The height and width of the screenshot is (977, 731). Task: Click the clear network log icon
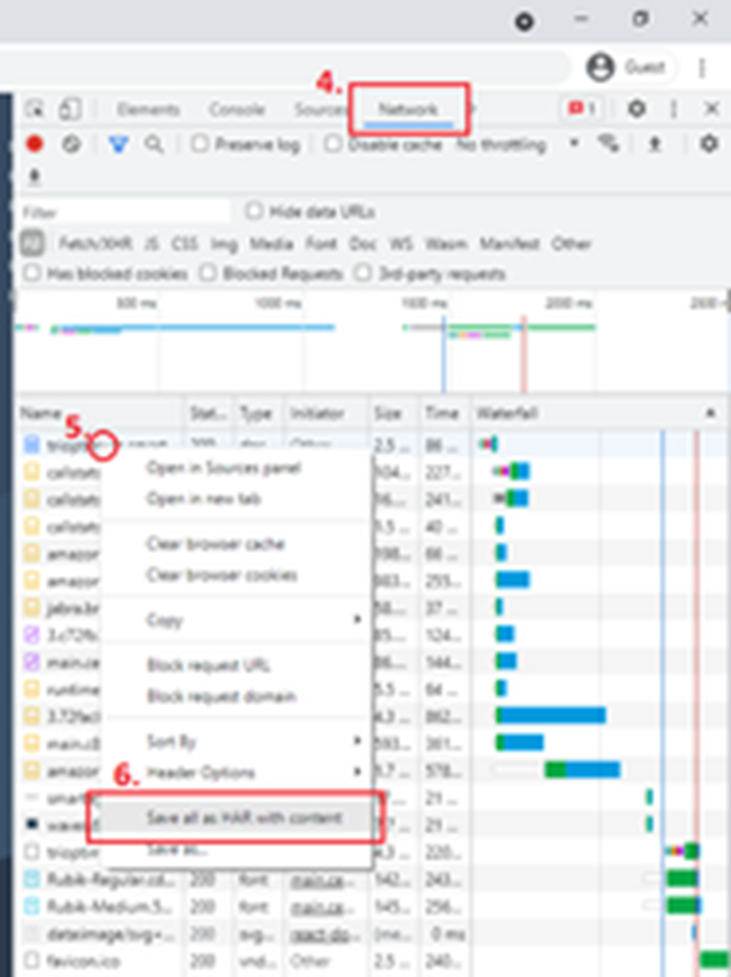[x=71, y=144]
